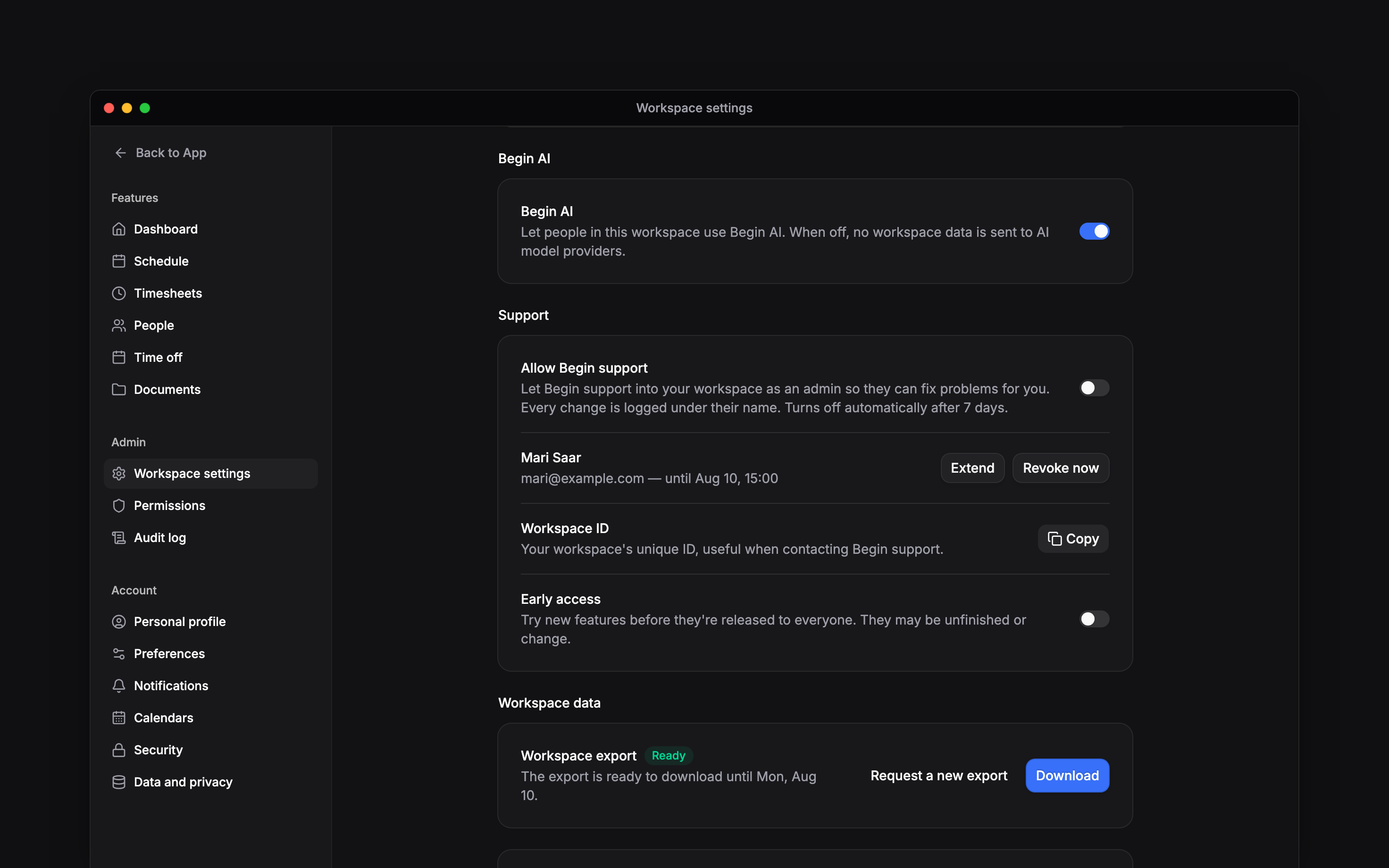Click the Back to App link
1389x868 pixels.
pos(160,153)
